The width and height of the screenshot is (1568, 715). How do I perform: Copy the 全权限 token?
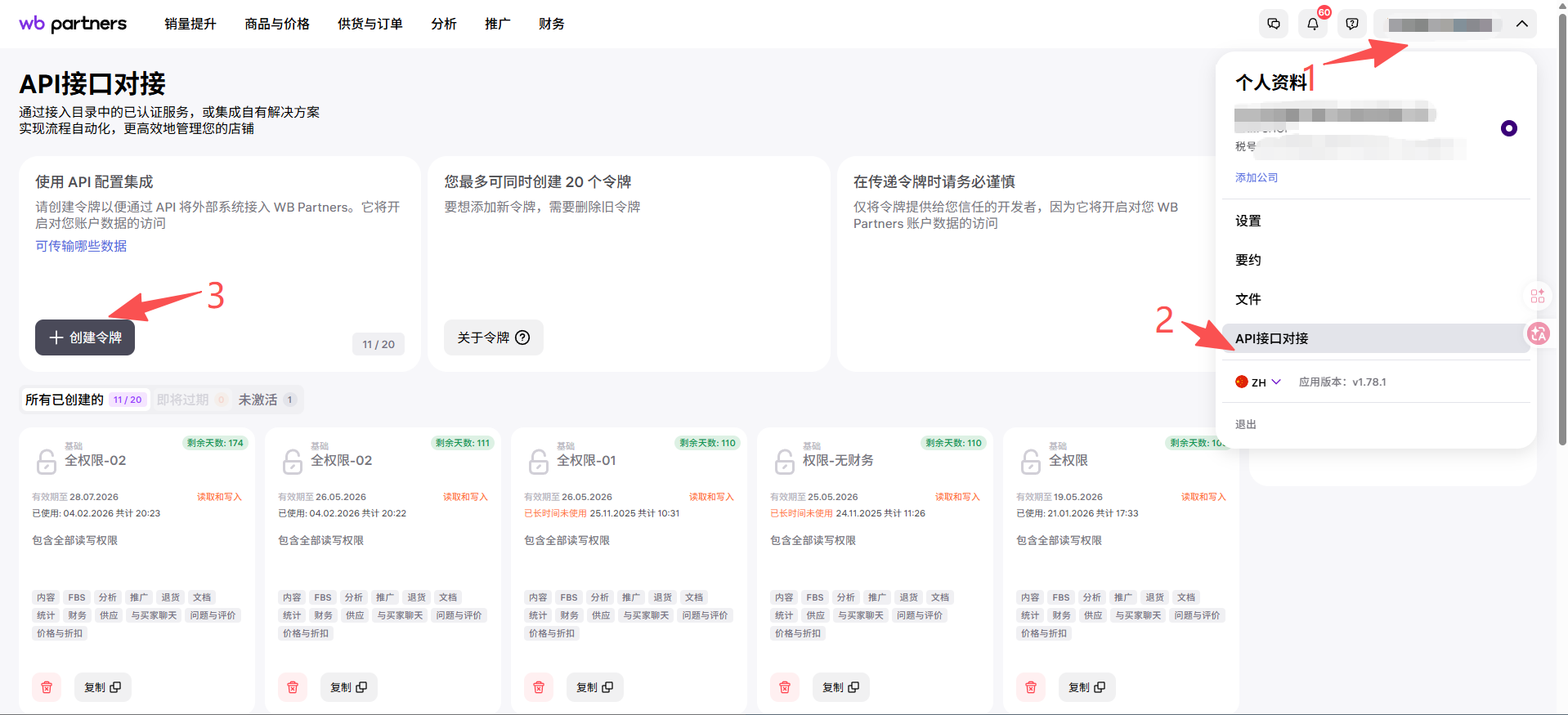coord(1086,687)
